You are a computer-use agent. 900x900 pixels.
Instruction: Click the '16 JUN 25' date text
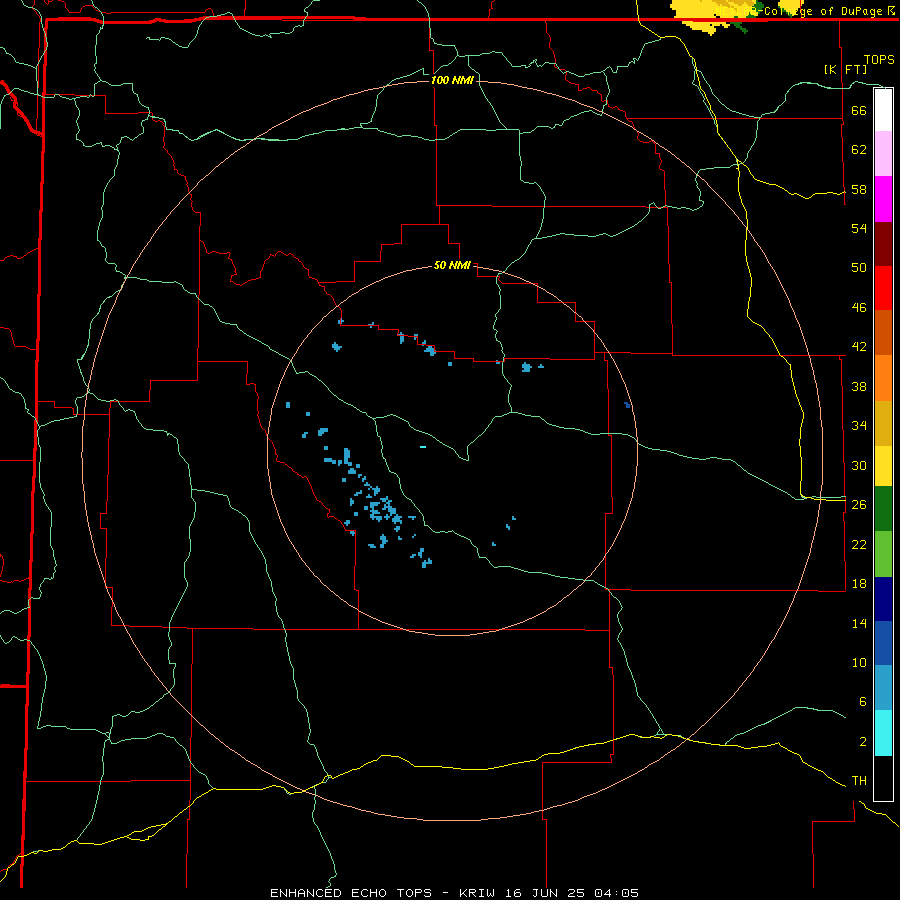(544, 893)
